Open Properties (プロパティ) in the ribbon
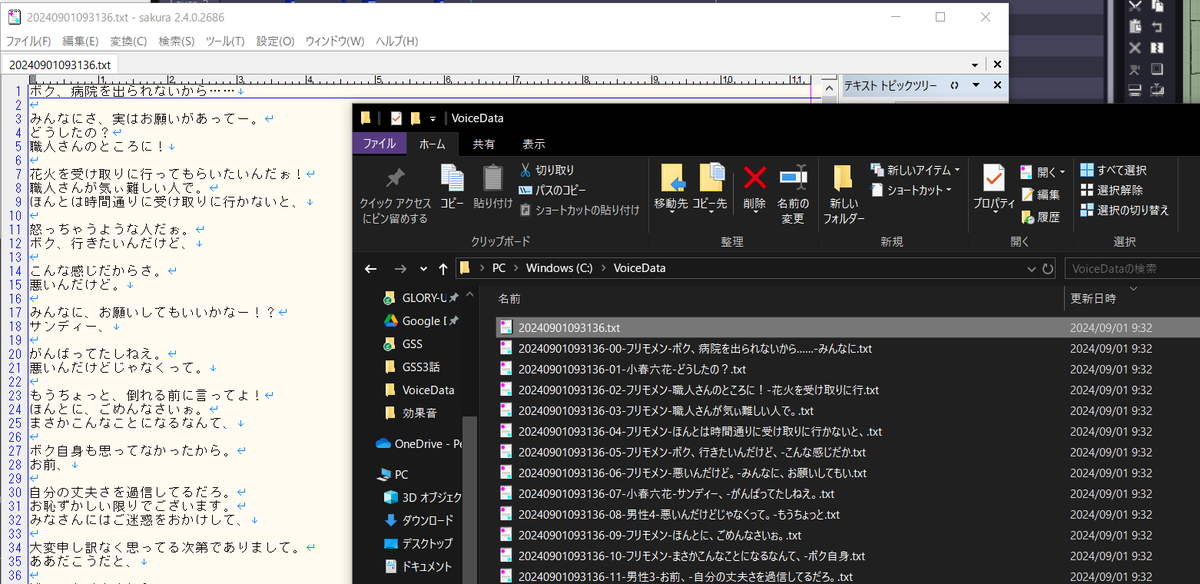1200x584 pixels. point(994,188)
